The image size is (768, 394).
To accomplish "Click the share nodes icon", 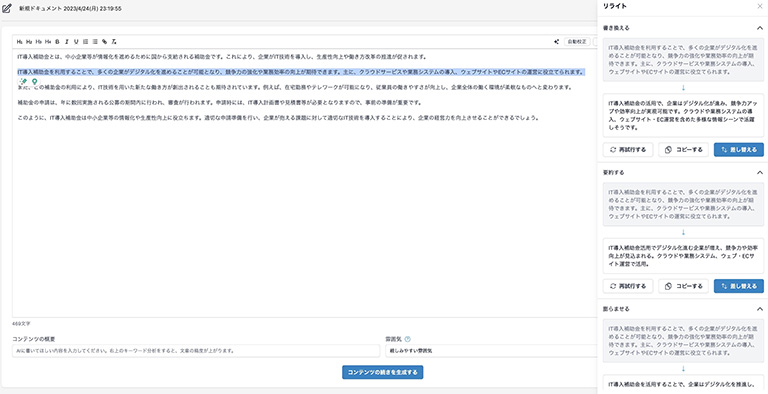I will pyautogui.click(x=556, y=42).
